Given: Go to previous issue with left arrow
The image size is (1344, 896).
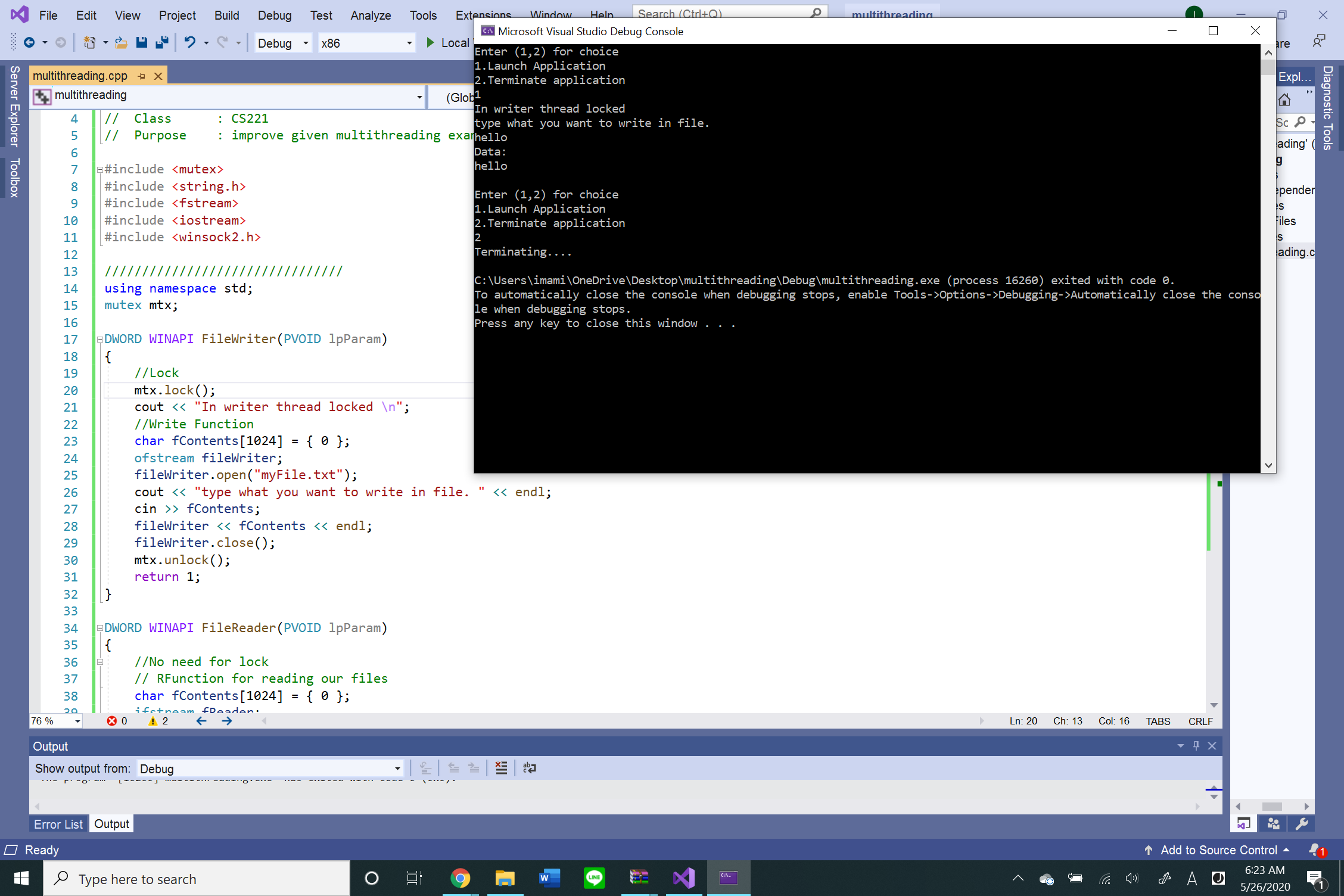Looking at the screenshot, I should pos(201,721).
